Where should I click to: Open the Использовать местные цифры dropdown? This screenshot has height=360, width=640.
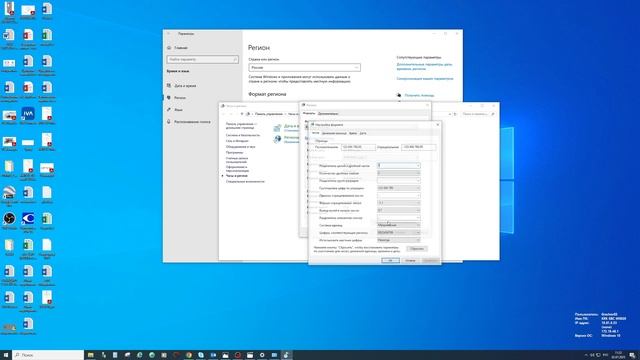tap(398, 240)
